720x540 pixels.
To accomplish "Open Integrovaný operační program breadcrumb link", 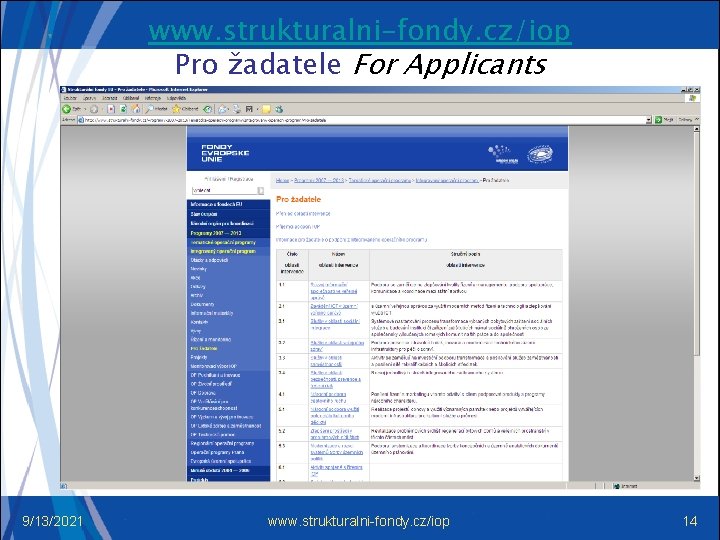I will pos(447,180).
